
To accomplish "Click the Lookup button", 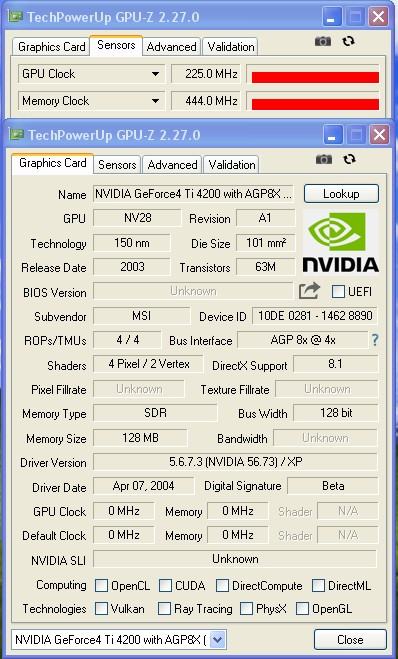I will tap(341, 194).
